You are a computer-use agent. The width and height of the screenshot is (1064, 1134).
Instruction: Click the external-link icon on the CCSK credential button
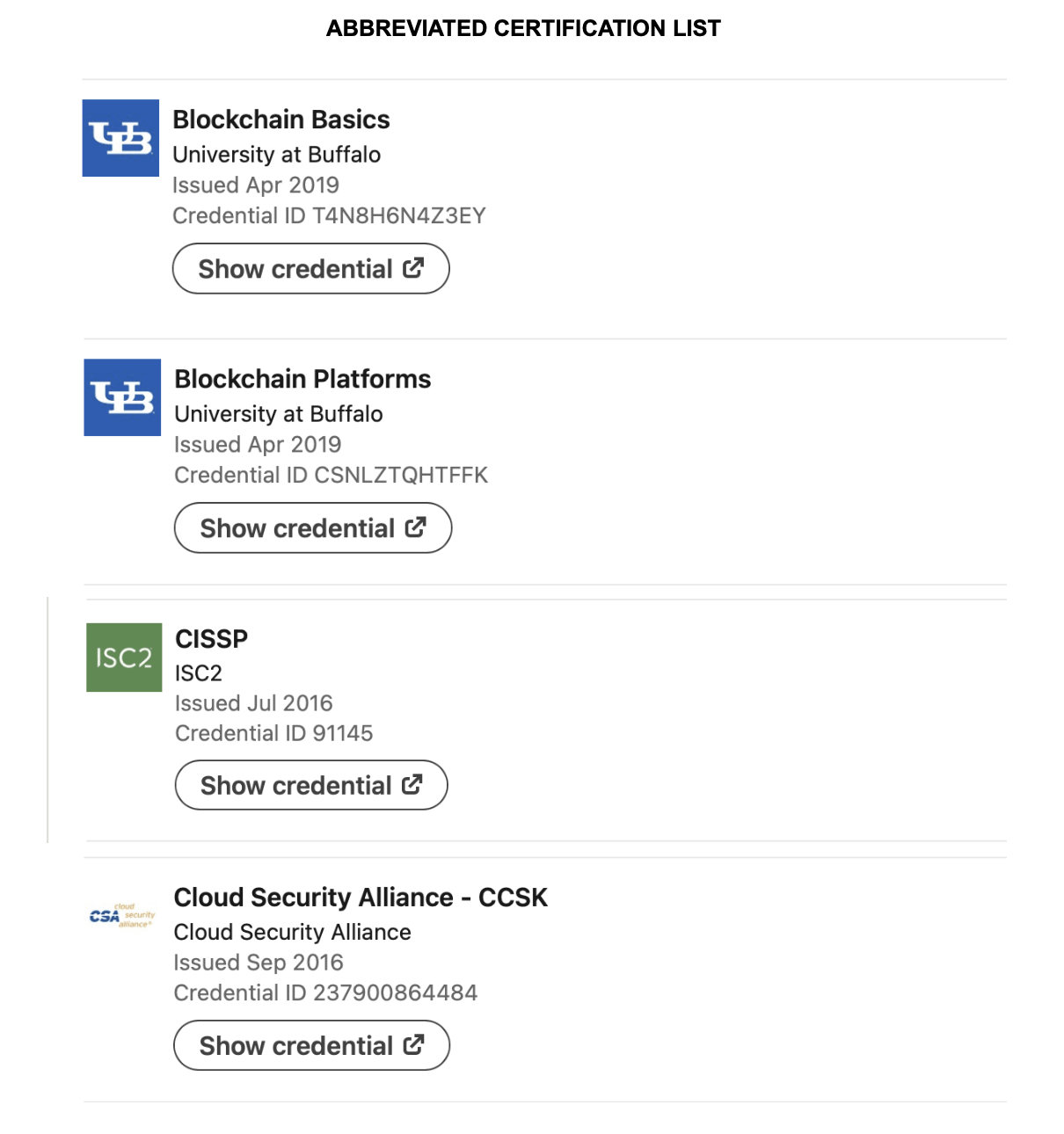[412, 1045]
